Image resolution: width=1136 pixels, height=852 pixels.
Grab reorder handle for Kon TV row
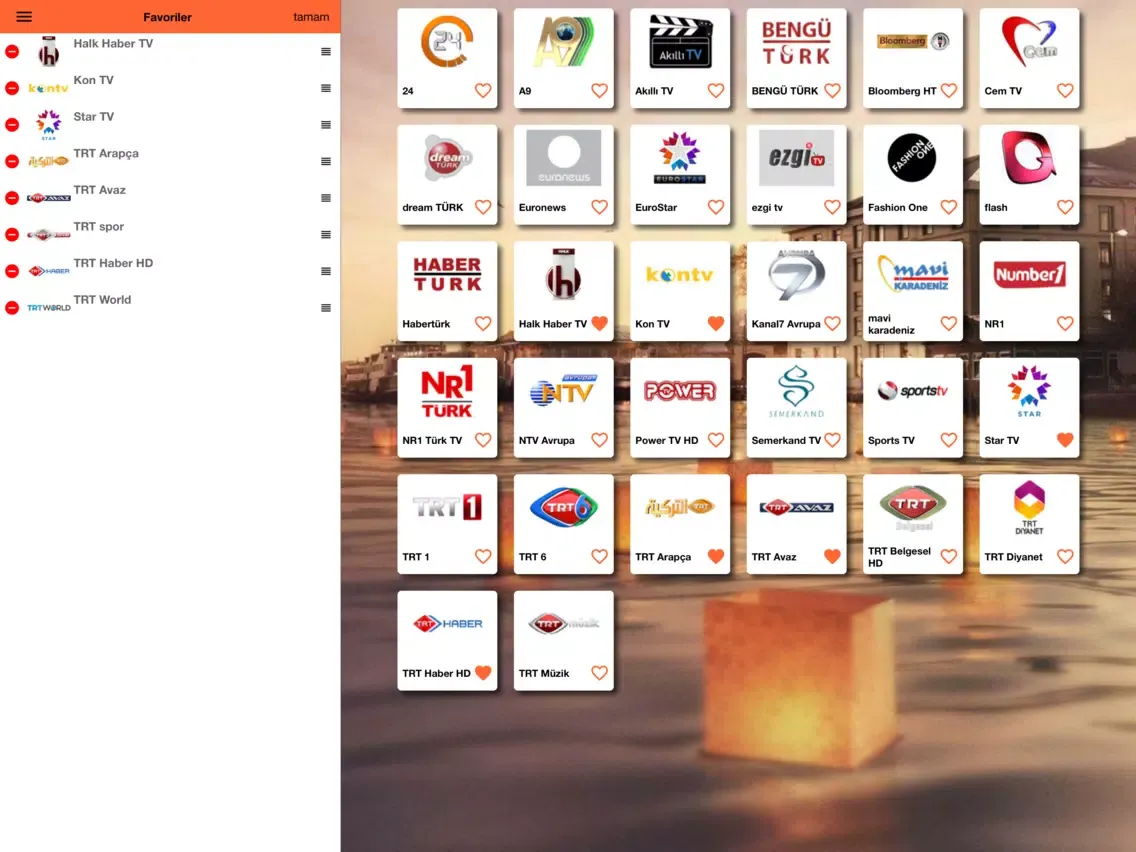(326, 88)
